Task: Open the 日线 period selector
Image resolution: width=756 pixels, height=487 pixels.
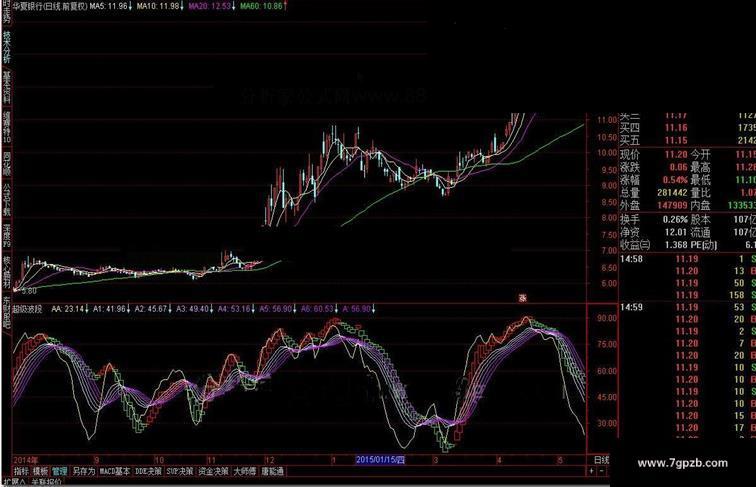Action: tap(601, 460)
